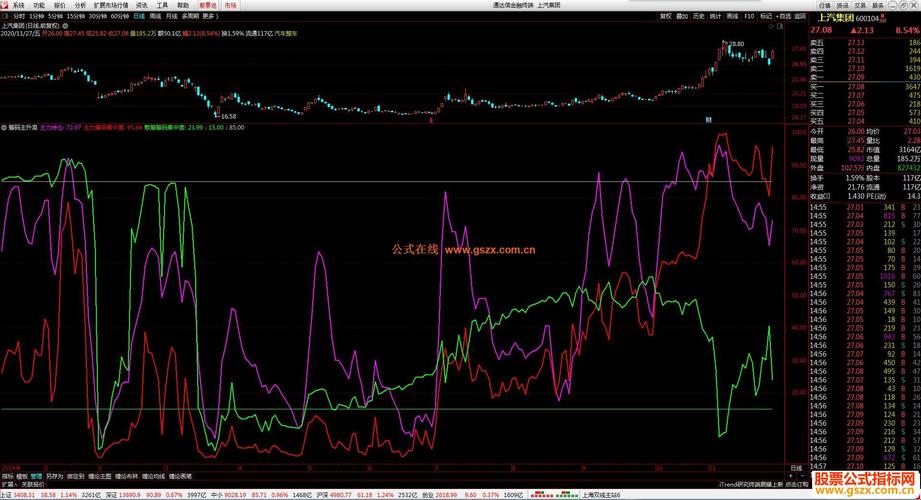Image resolution: width=921 pixels, height=500 pixels.
Task: Click 画线 drawing tool button
Action: [732, 16]
